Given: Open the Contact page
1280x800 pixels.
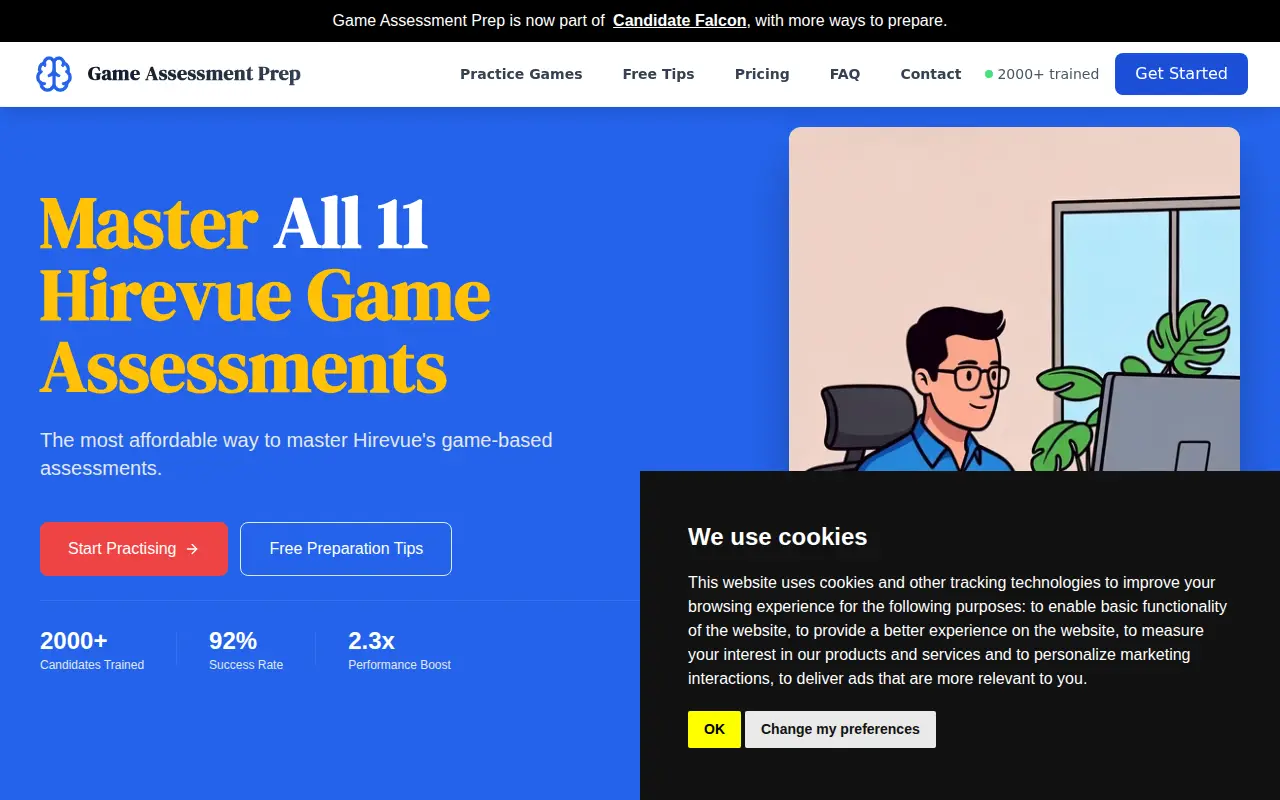Looking at the screenshot, I should click(931, 74).
